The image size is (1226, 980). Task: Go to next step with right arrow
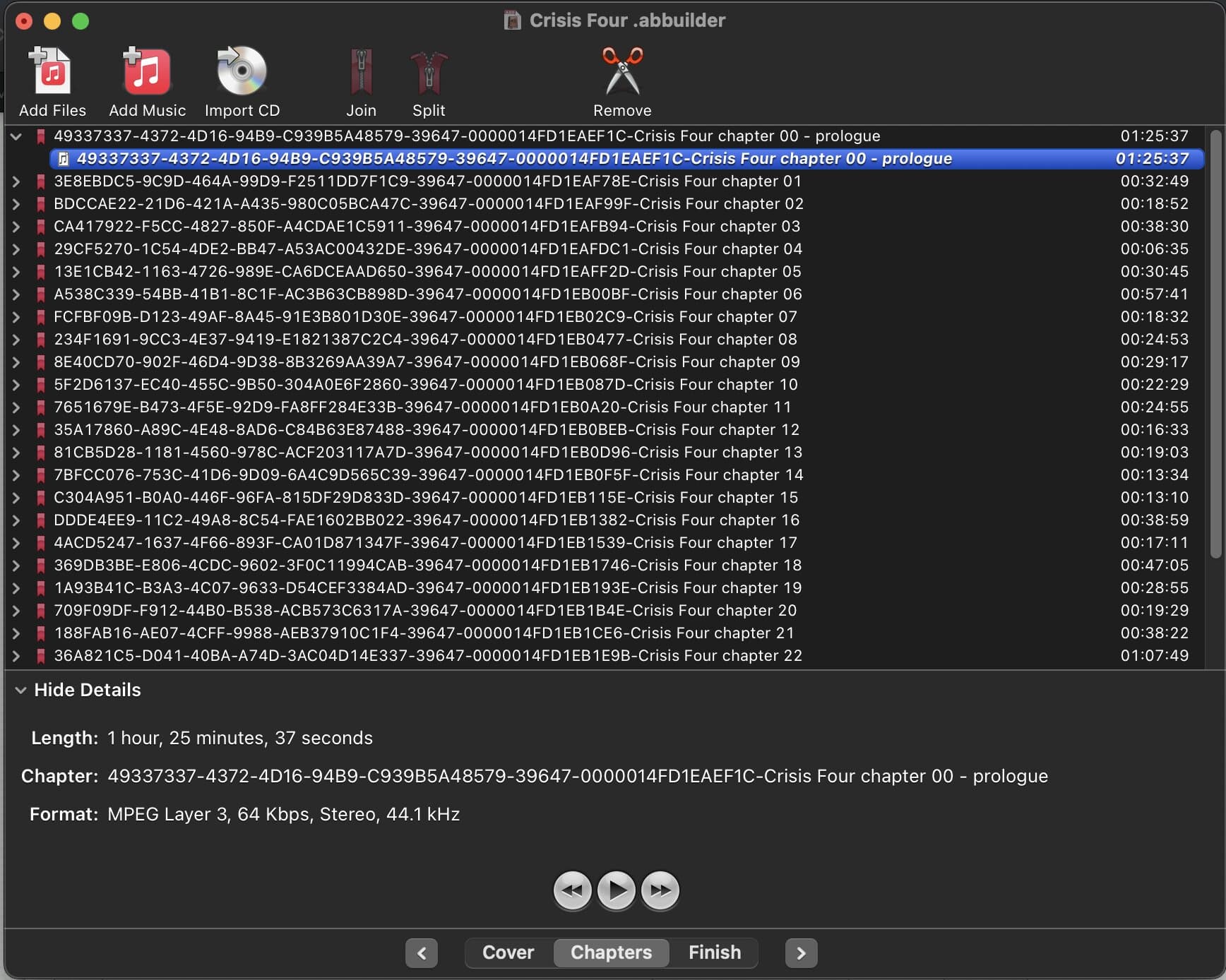pyautogui.click(x=801, y=953)
